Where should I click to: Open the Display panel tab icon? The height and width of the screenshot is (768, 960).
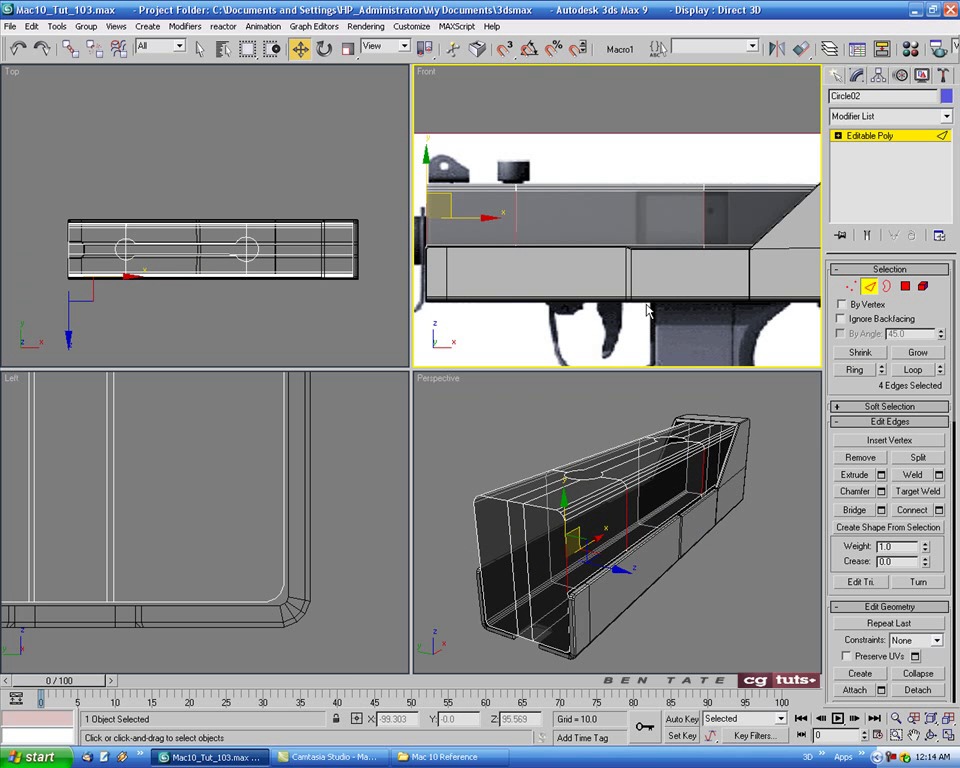921,75
